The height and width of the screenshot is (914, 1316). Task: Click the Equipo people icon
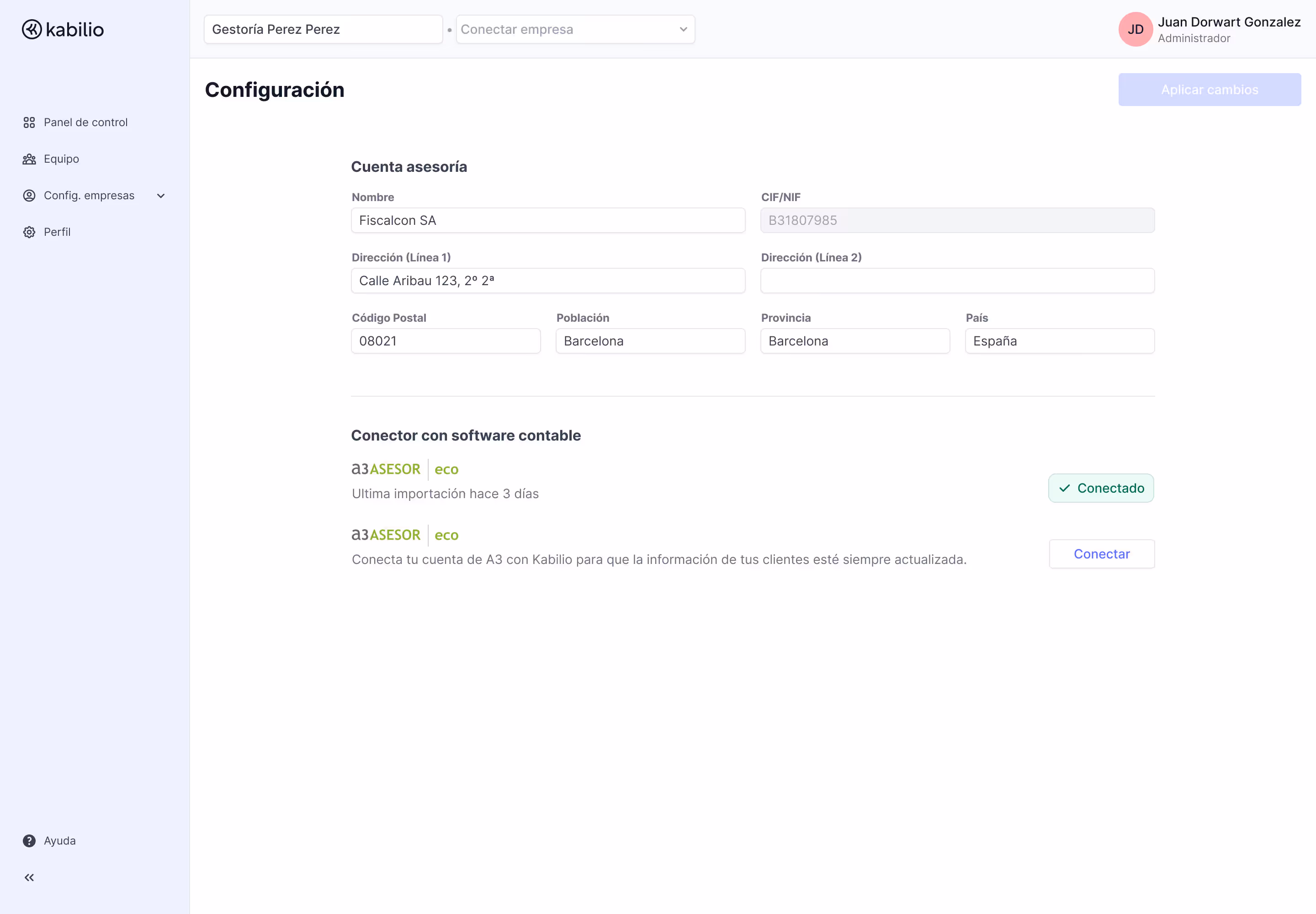coord(29,159)
